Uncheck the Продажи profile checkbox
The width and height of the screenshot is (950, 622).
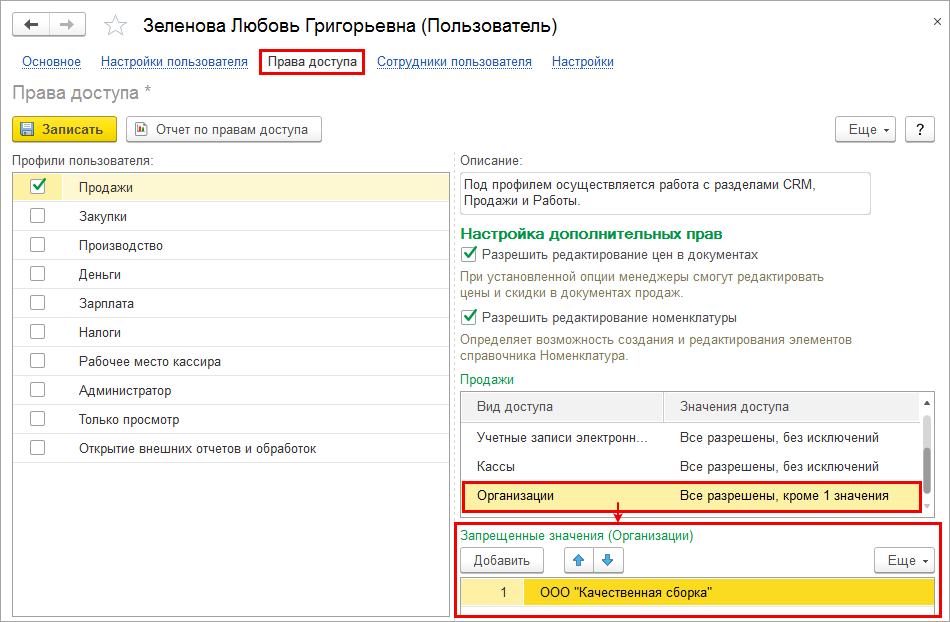[38, 186]
